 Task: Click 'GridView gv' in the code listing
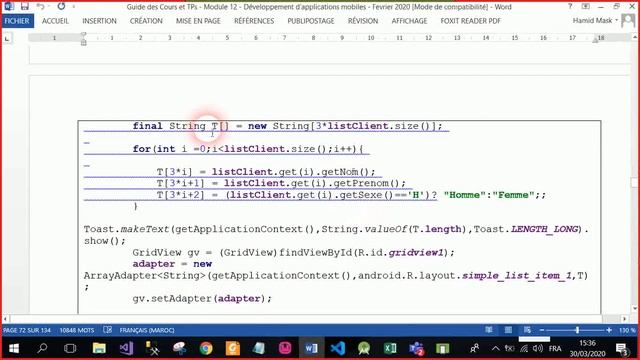(166, 252)
